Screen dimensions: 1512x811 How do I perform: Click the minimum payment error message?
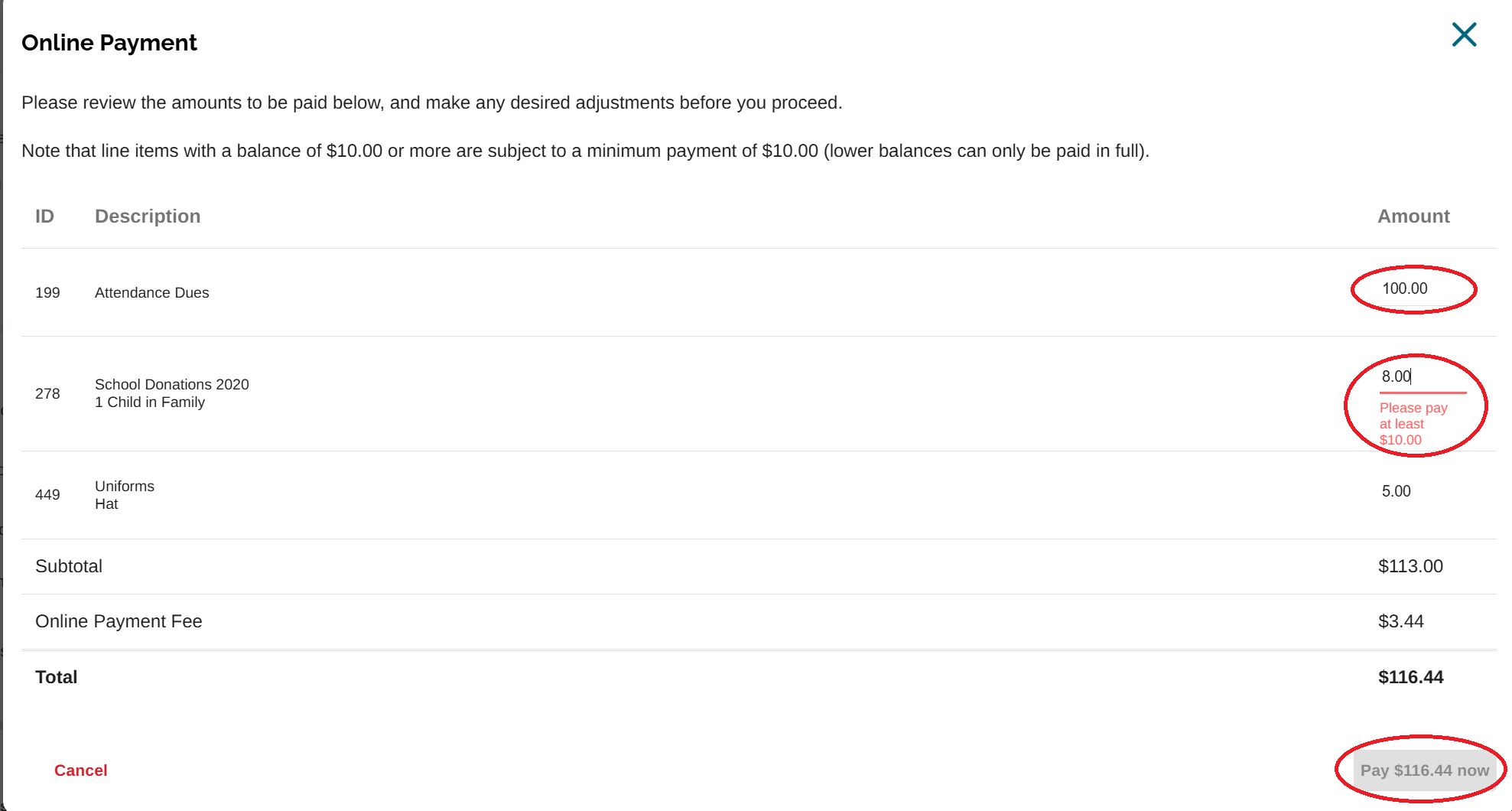click(1413, 424)
